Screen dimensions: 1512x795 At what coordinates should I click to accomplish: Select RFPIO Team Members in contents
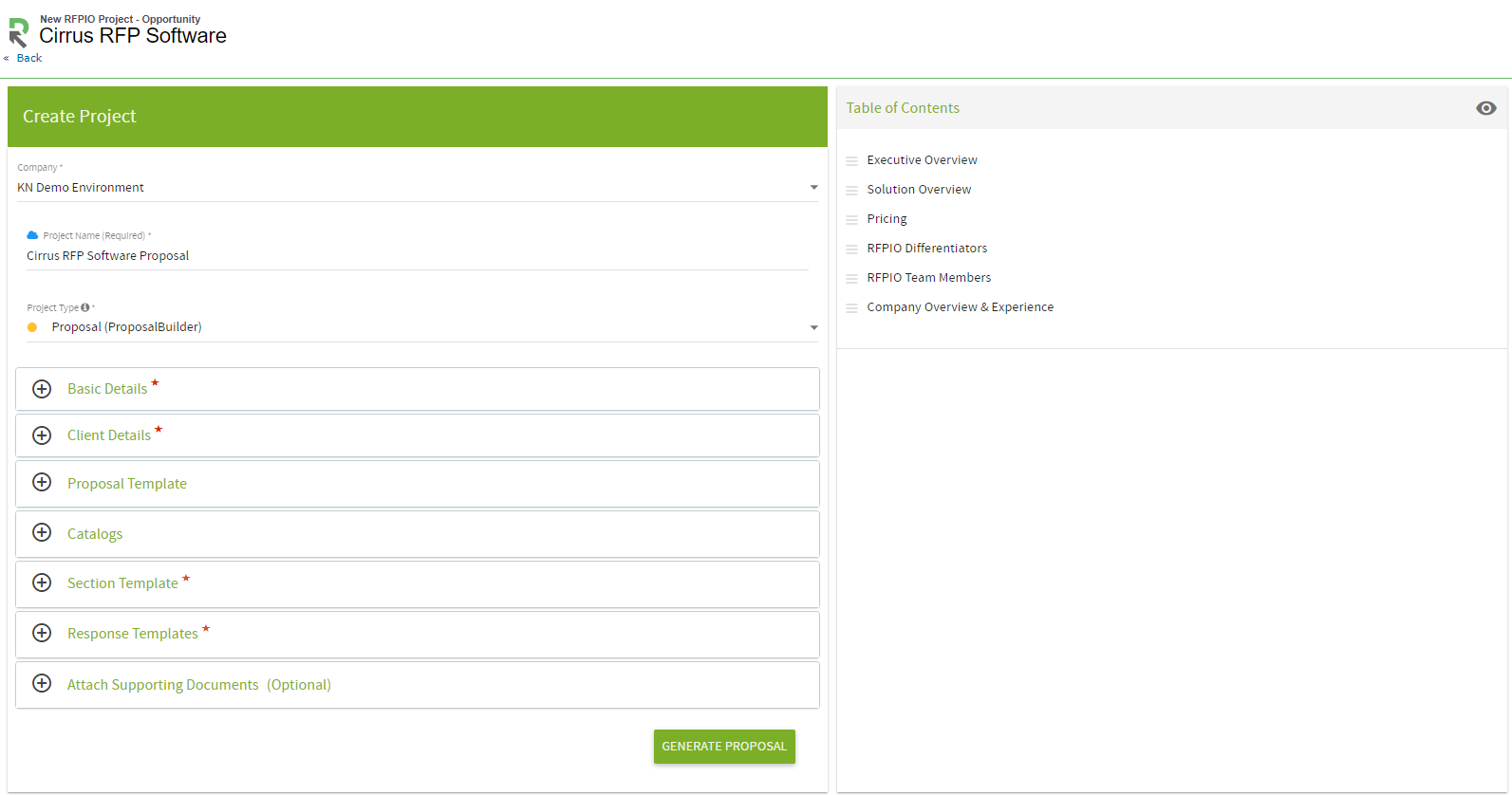point(928,278)
